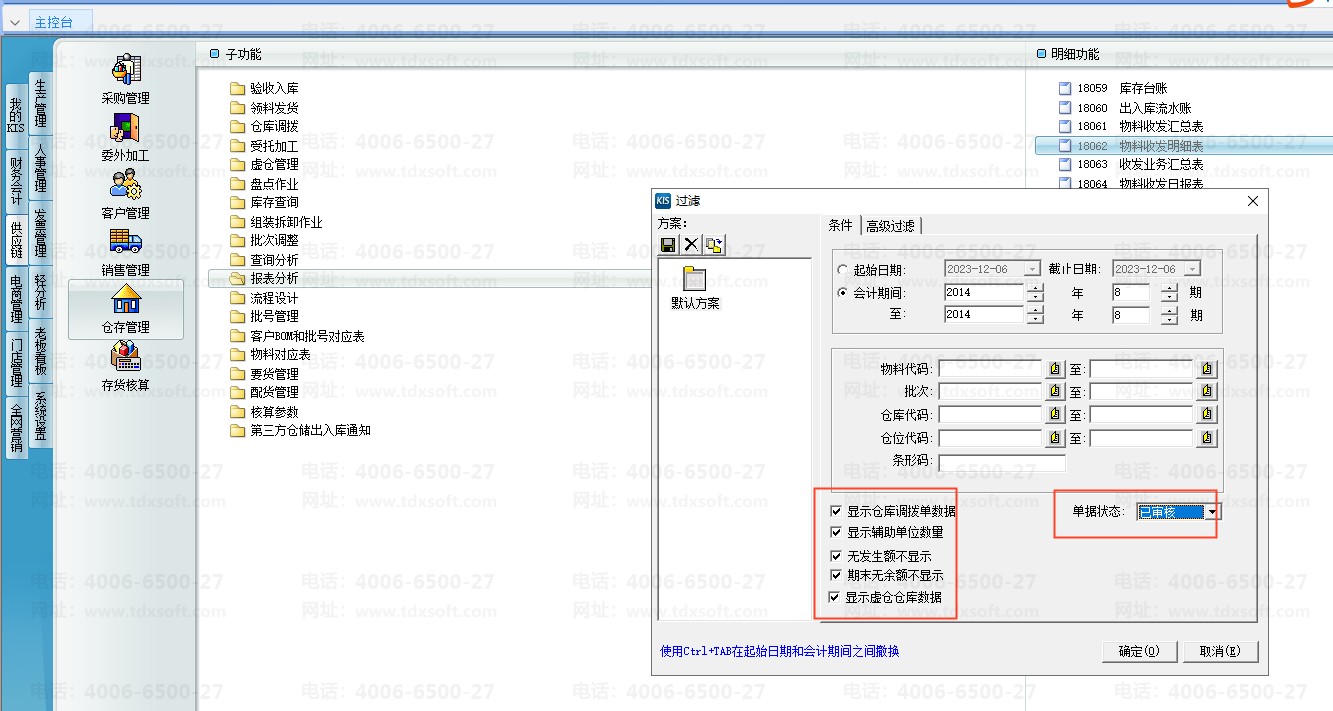Viewport: 1333px width, 711px height.
Task: Open the 客户管理 module icon
Action: 126,195
